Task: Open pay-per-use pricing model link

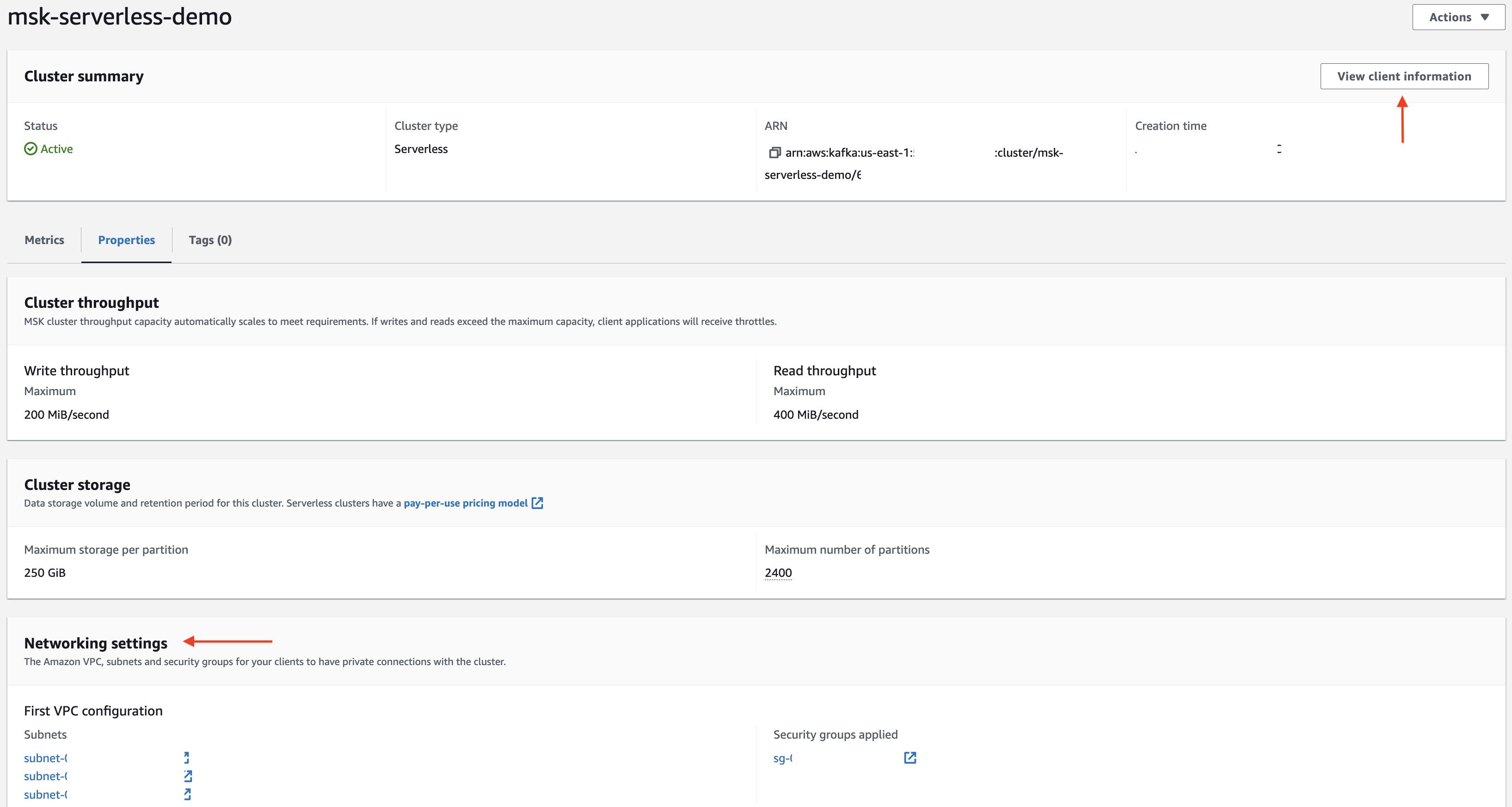Action: tap(466, 503)
